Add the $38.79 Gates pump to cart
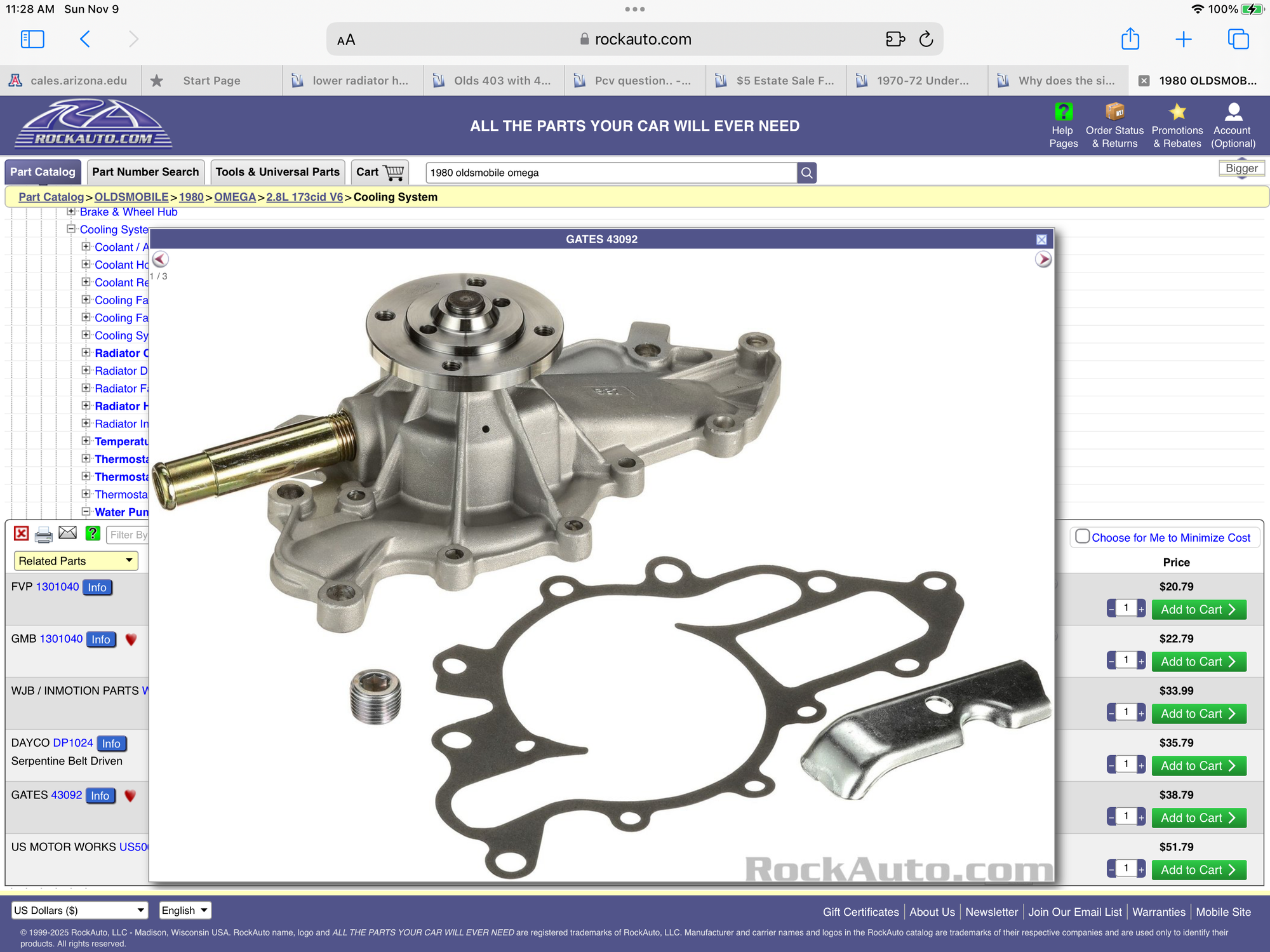This screenshot has height=952, width=1270. 1198,818
